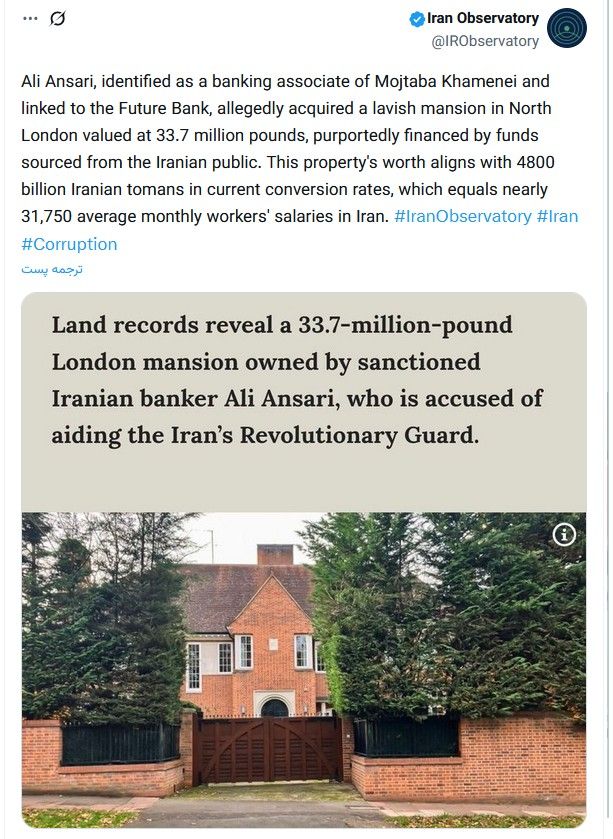Click the blue verified badge
Image resolution: width=613 pixels, height=839 pixels.
tap(417, 19)
